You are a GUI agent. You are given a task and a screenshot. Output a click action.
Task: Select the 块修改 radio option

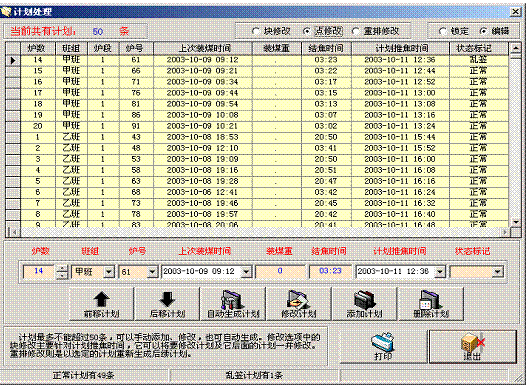coord(256,31)
